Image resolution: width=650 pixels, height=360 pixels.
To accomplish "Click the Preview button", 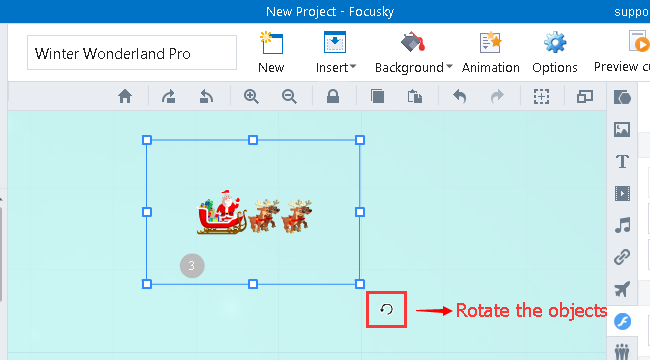I will (622, 52).
